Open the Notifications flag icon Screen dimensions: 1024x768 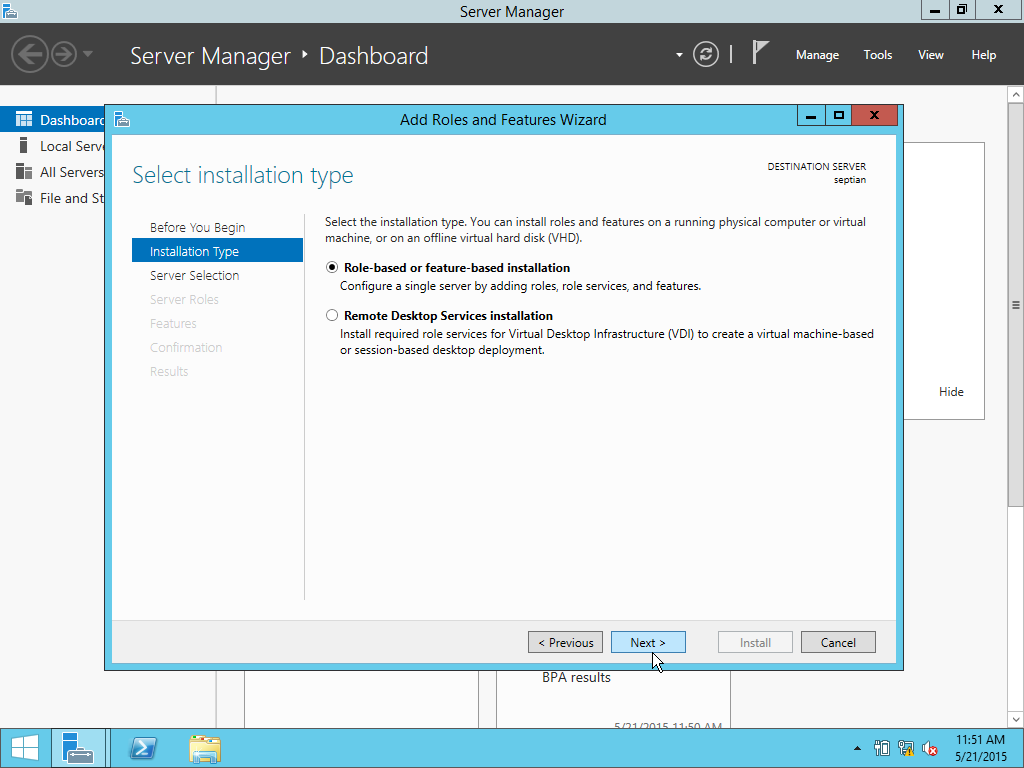[760, 52]
